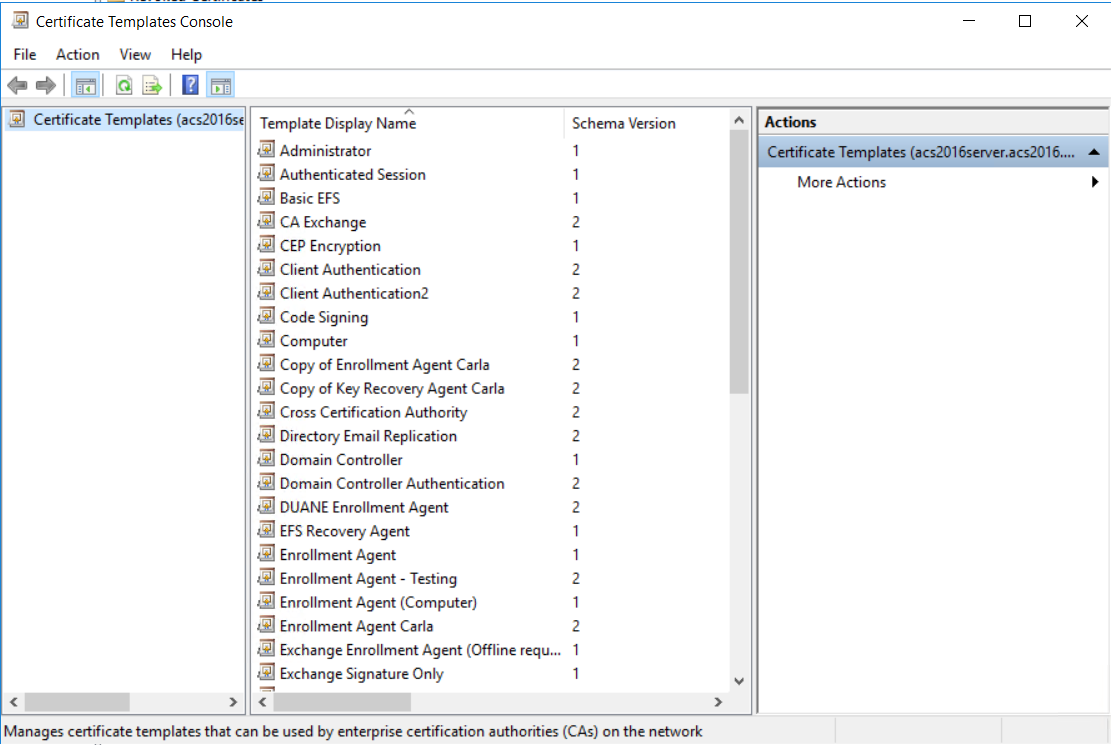Select Certificate Templates node in console tree
The image size is (1111, 745).
(x=138, y=120)
